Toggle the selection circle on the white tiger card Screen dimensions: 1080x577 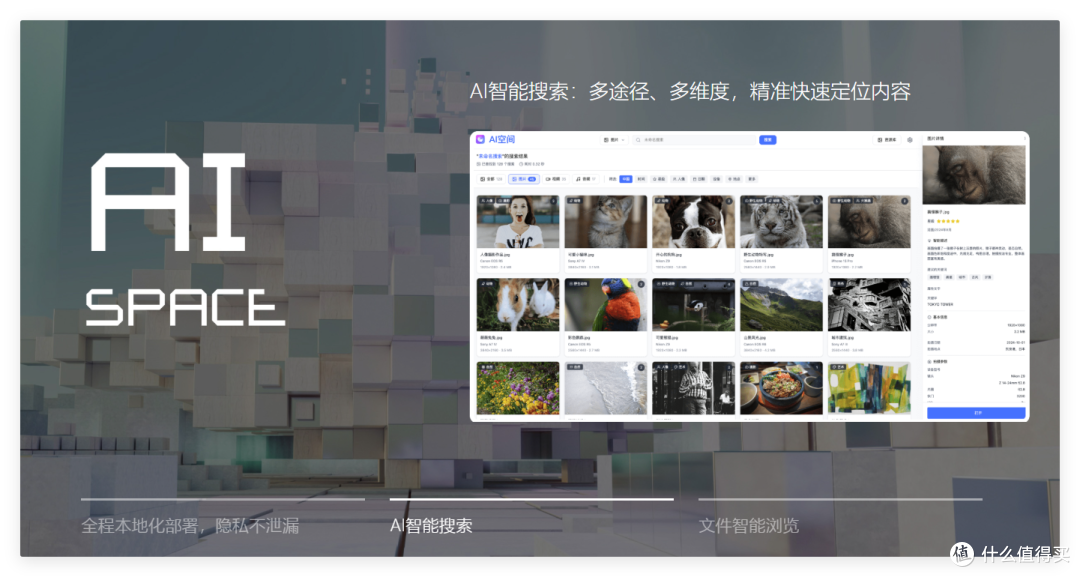click(817, 201)
